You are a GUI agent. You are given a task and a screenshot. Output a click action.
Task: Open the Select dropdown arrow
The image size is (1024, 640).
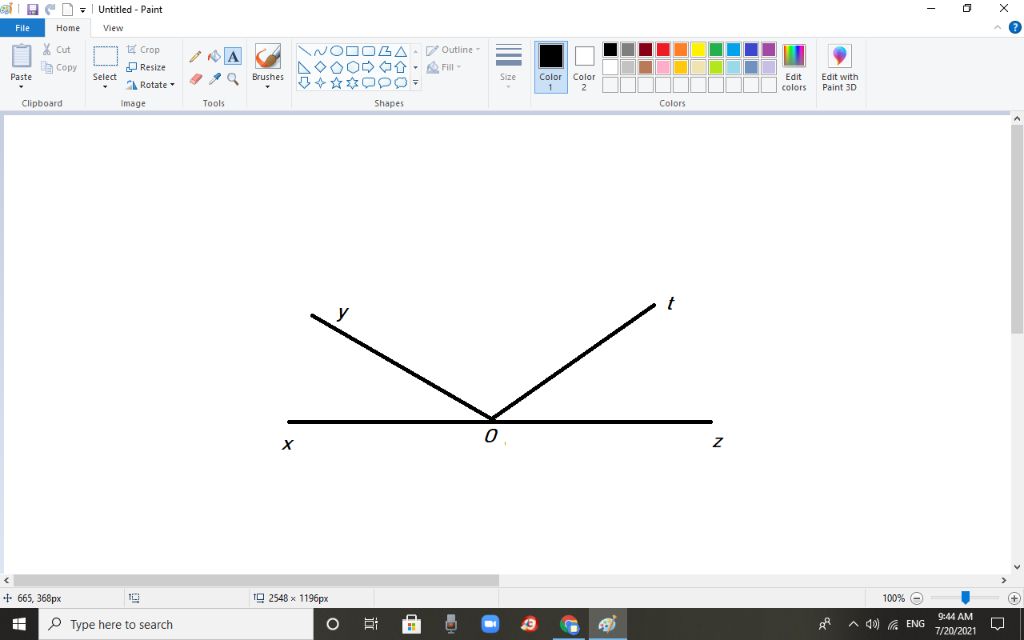click(104, 87)
